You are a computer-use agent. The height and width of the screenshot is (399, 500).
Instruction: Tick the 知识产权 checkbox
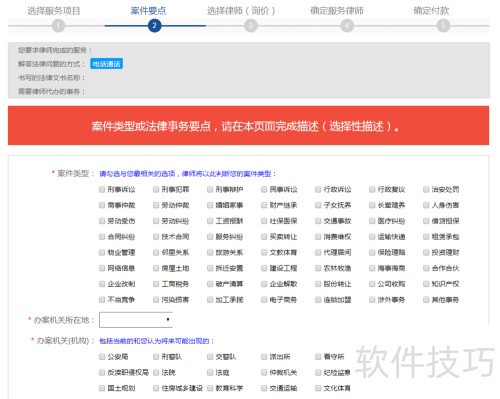426,284
